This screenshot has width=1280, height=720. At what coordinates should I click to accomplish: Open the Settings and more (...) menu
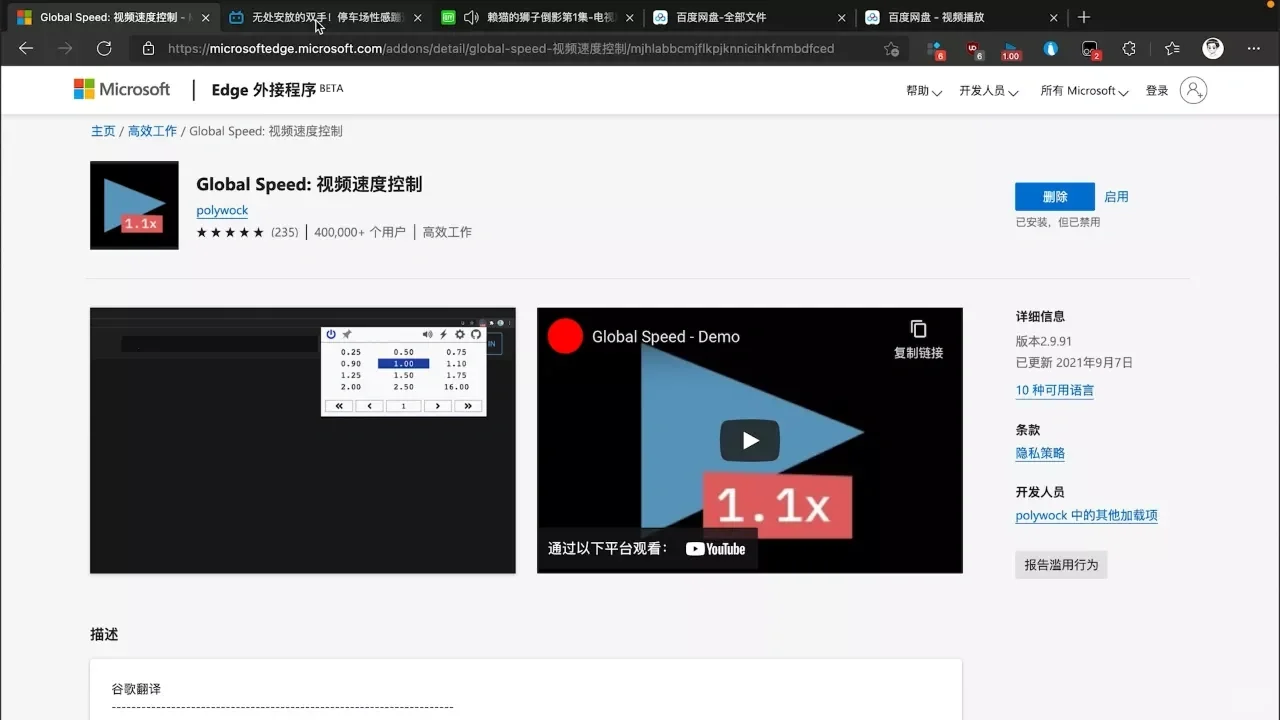(1253, 49)
